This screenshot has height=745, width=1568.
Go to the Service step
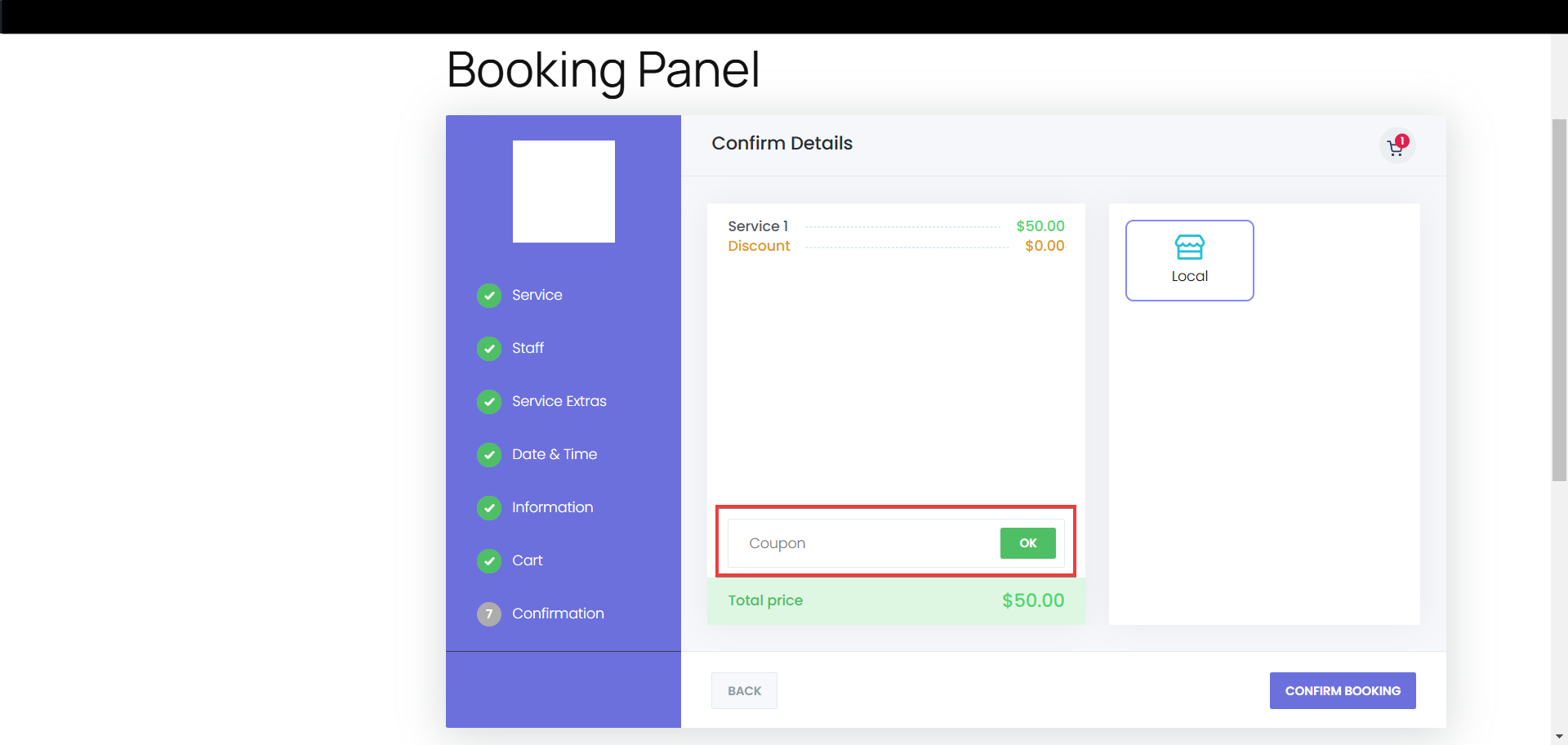coord(537,296)
